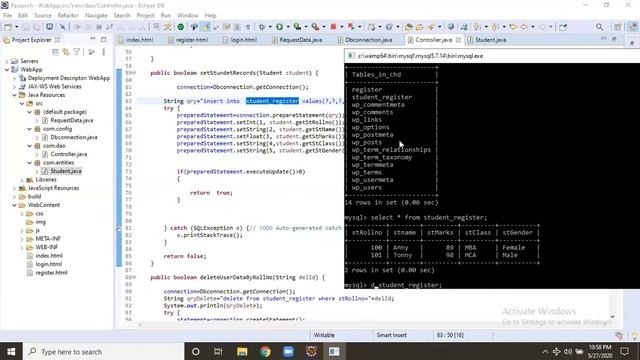
Task: Click the External Tools run icon
Action: click(x=315, y=27)
